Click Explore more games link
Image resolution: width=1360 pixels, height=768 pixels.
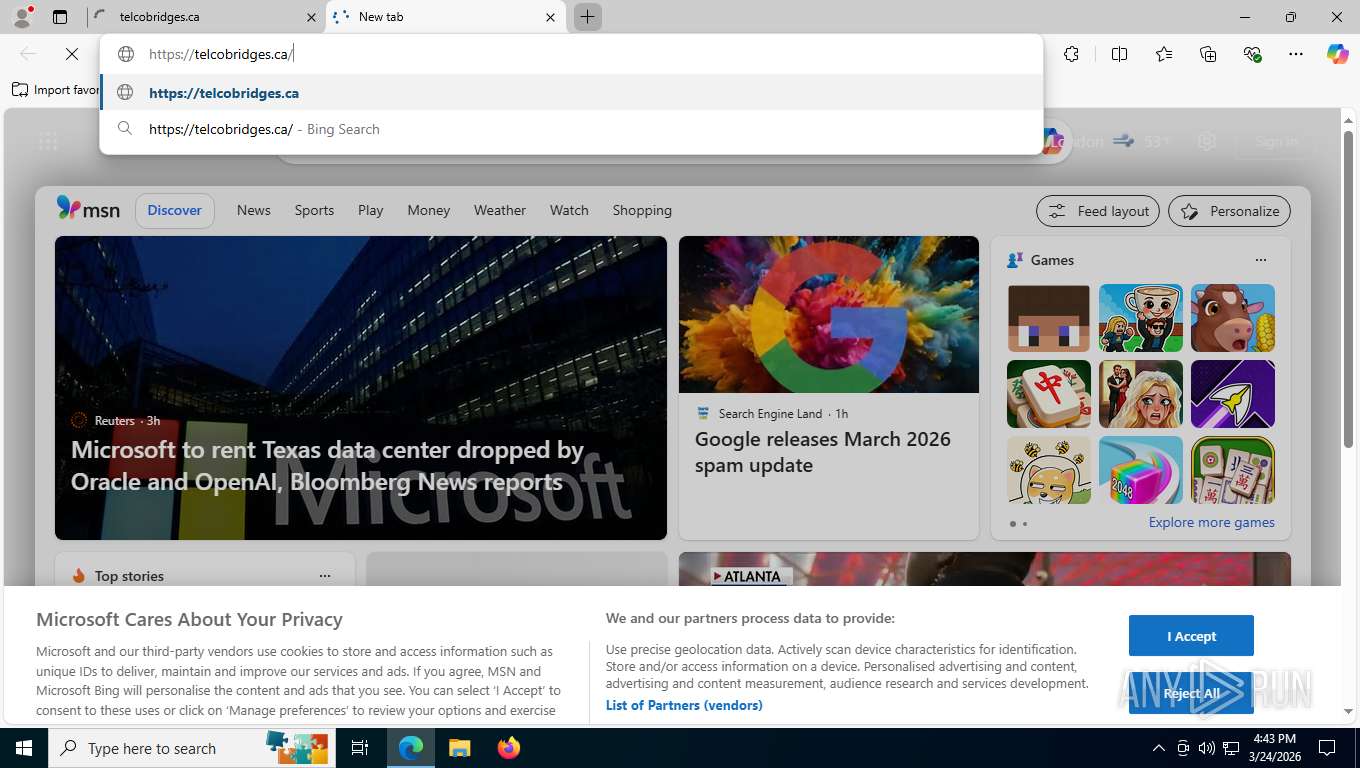(x=1212, y=522)
